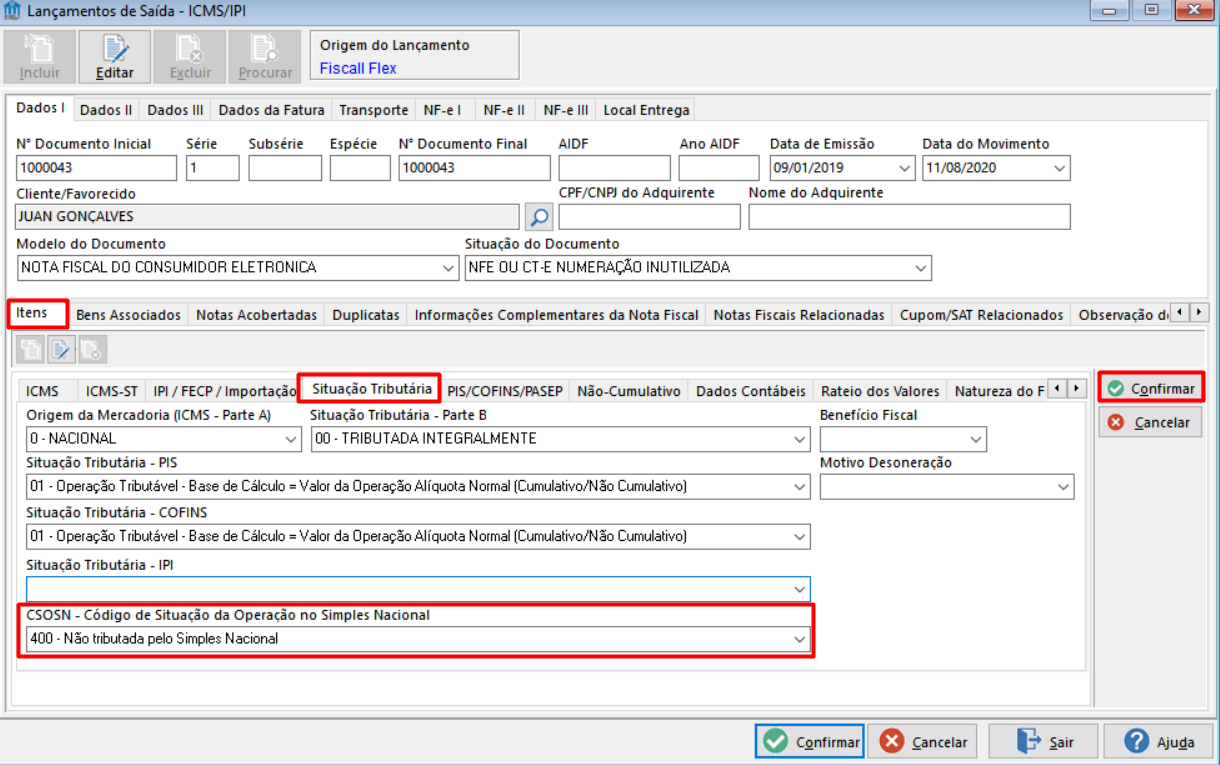Click the Nº Documento Inicial field
The image size is (1220, 765).
97,168
